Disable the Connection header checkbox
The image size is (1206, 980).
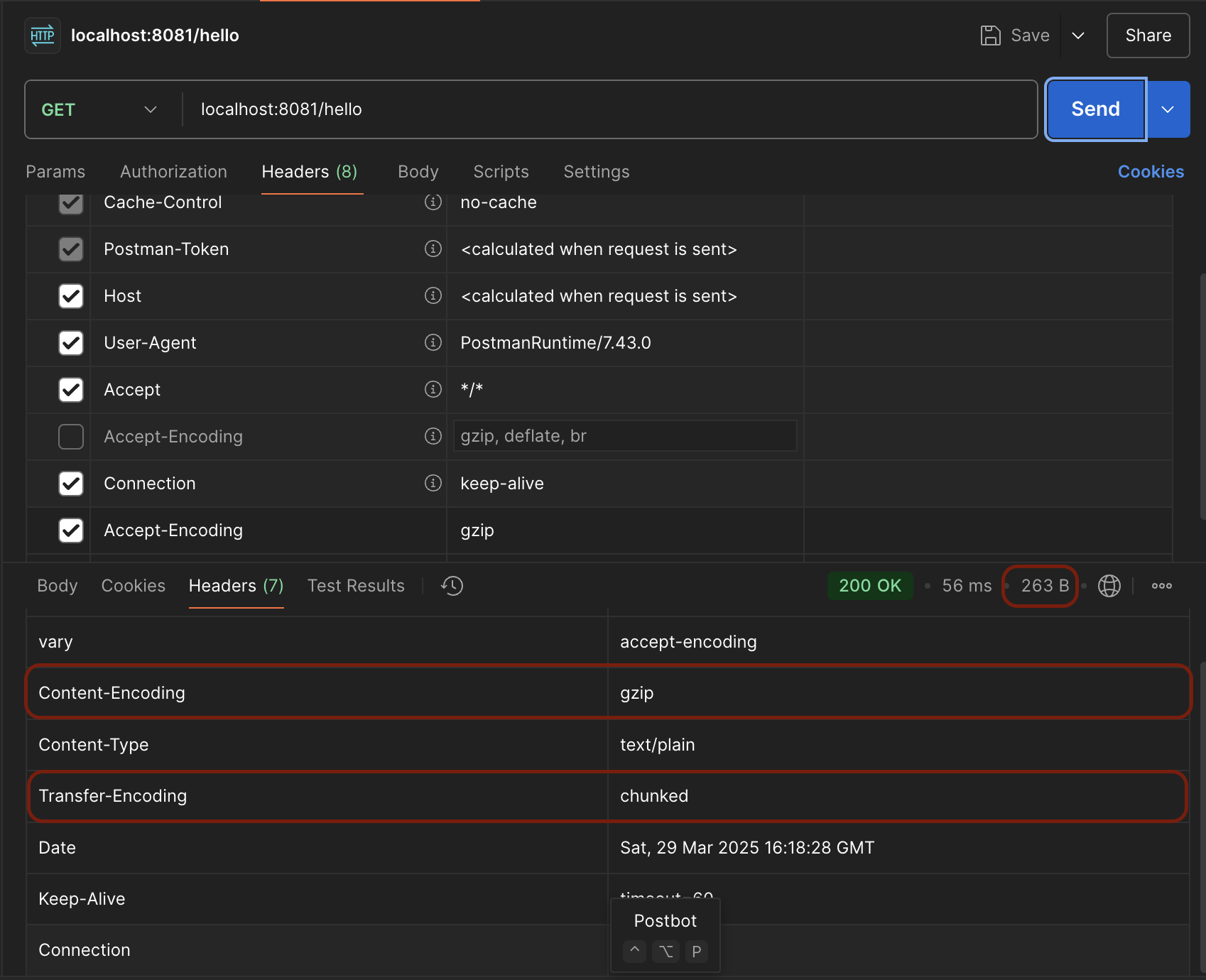pos(71,484)
